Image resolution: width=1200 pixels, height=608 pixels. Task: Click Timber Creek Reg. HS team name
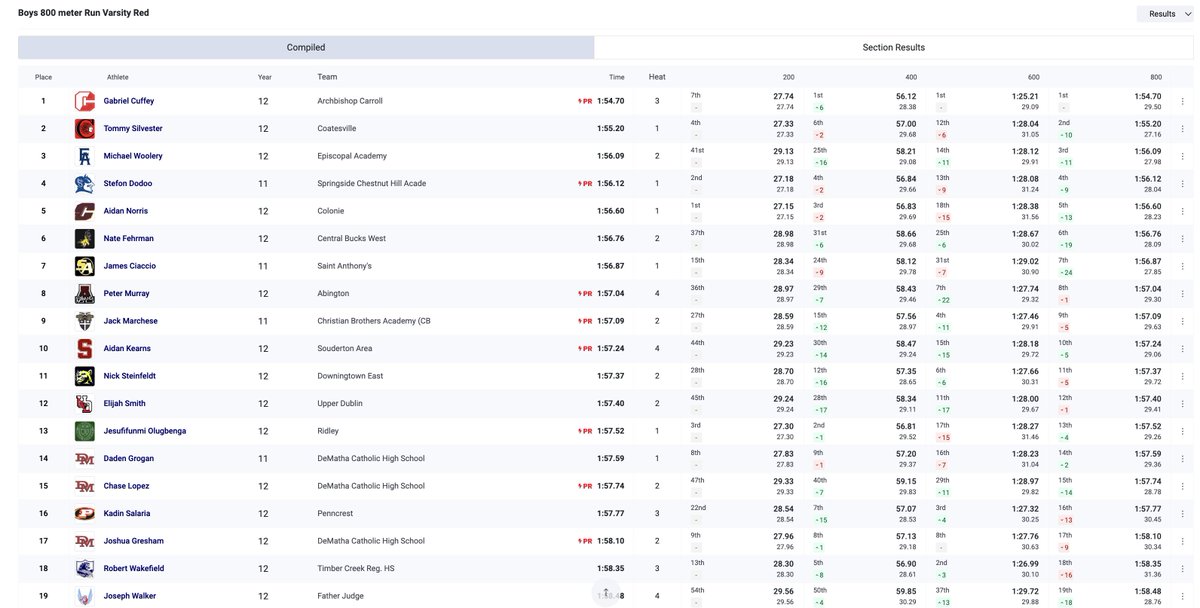click(356, 569)
